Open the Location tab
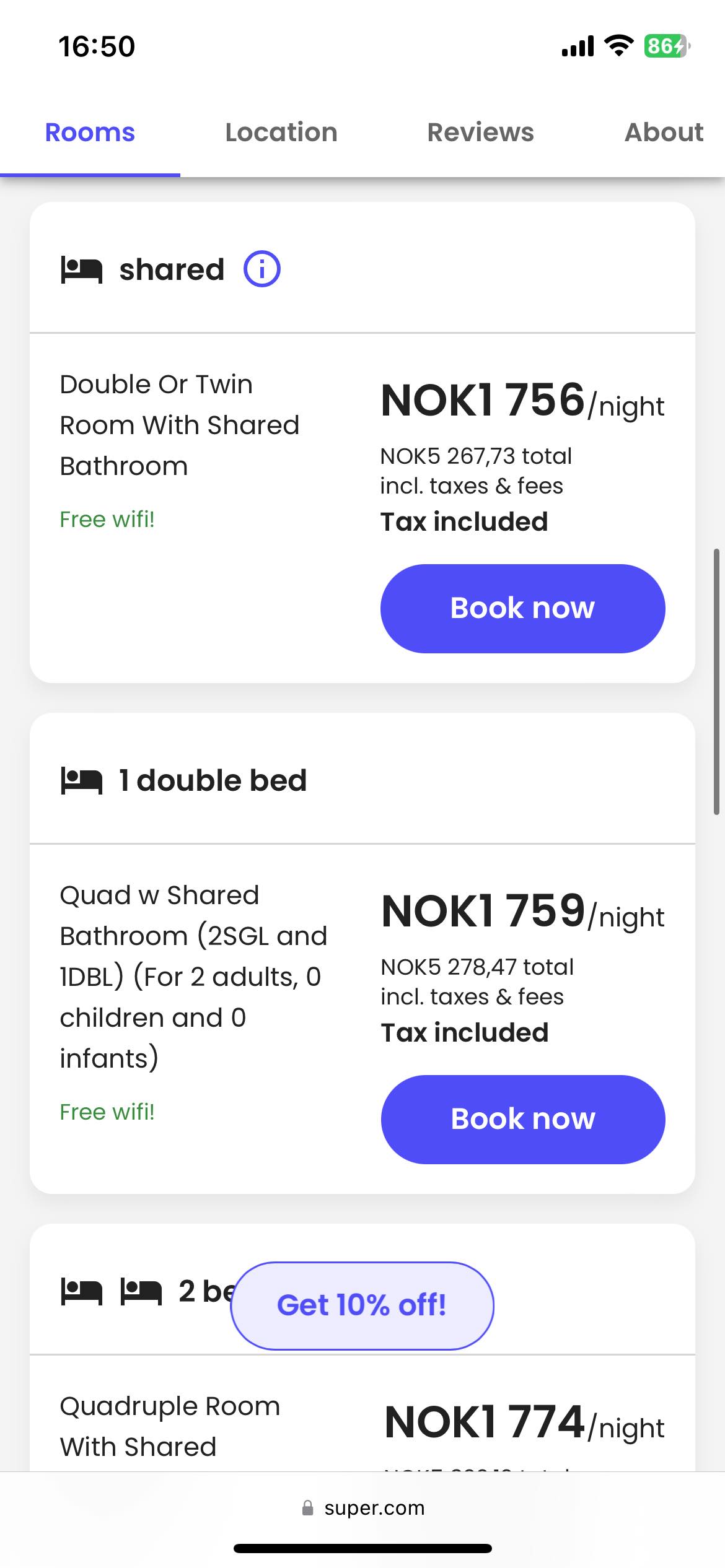This screenshot has height=1568, width=725. [281, 133]
